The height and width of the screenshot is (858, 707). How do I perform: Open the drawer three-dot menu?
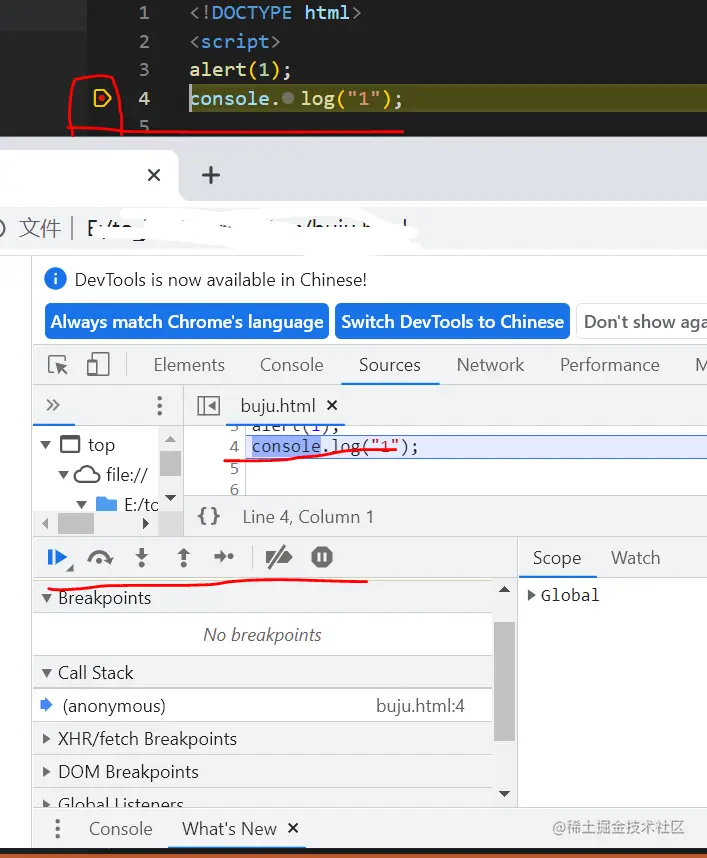[57, 828]
